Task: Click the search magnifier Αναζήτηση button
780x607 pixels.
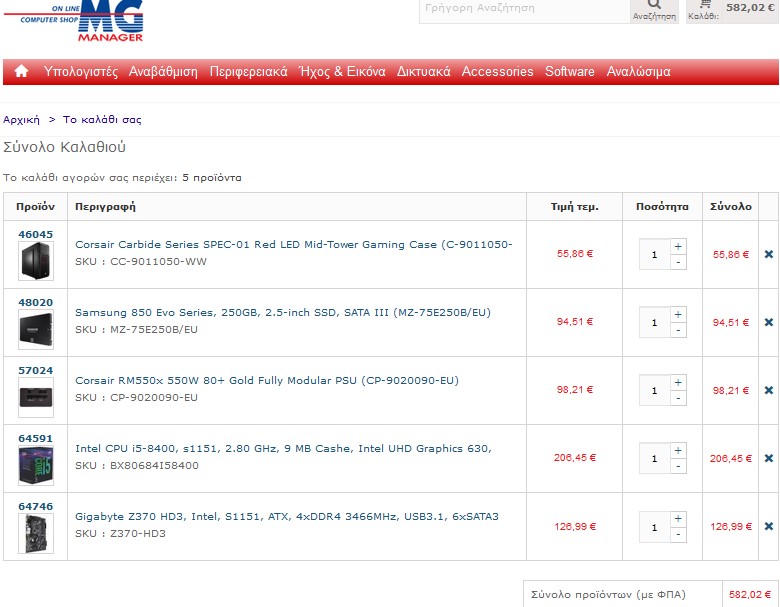Action: pyautogui.click(x=654, y=10)
